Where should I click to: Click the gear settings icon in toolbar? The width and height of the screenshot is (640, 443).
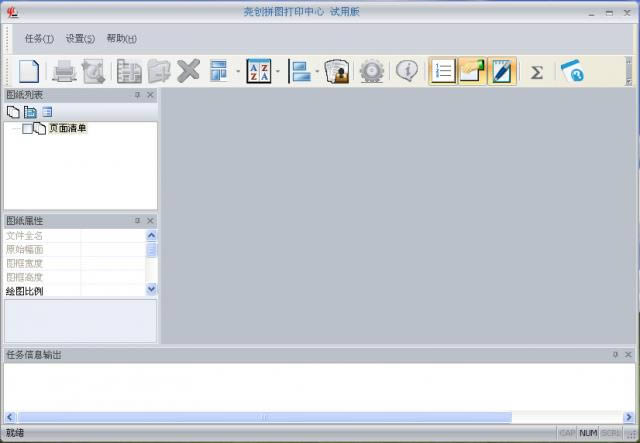click(x=372, y=71)
